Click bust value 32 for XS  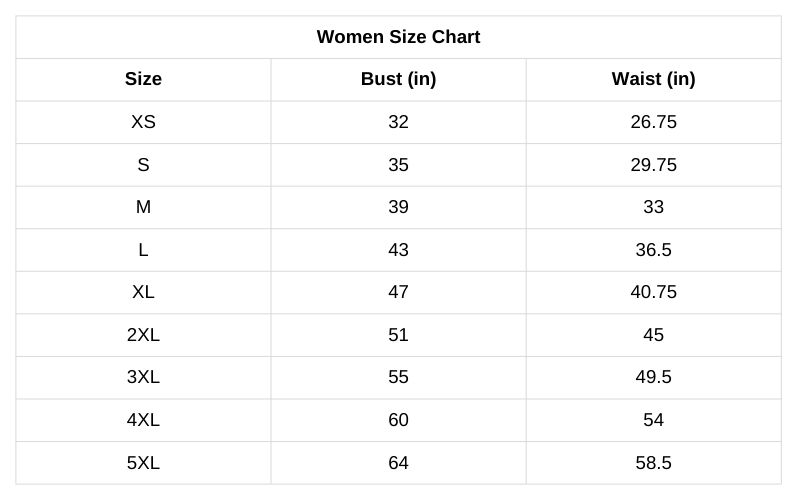pos(398,122)
